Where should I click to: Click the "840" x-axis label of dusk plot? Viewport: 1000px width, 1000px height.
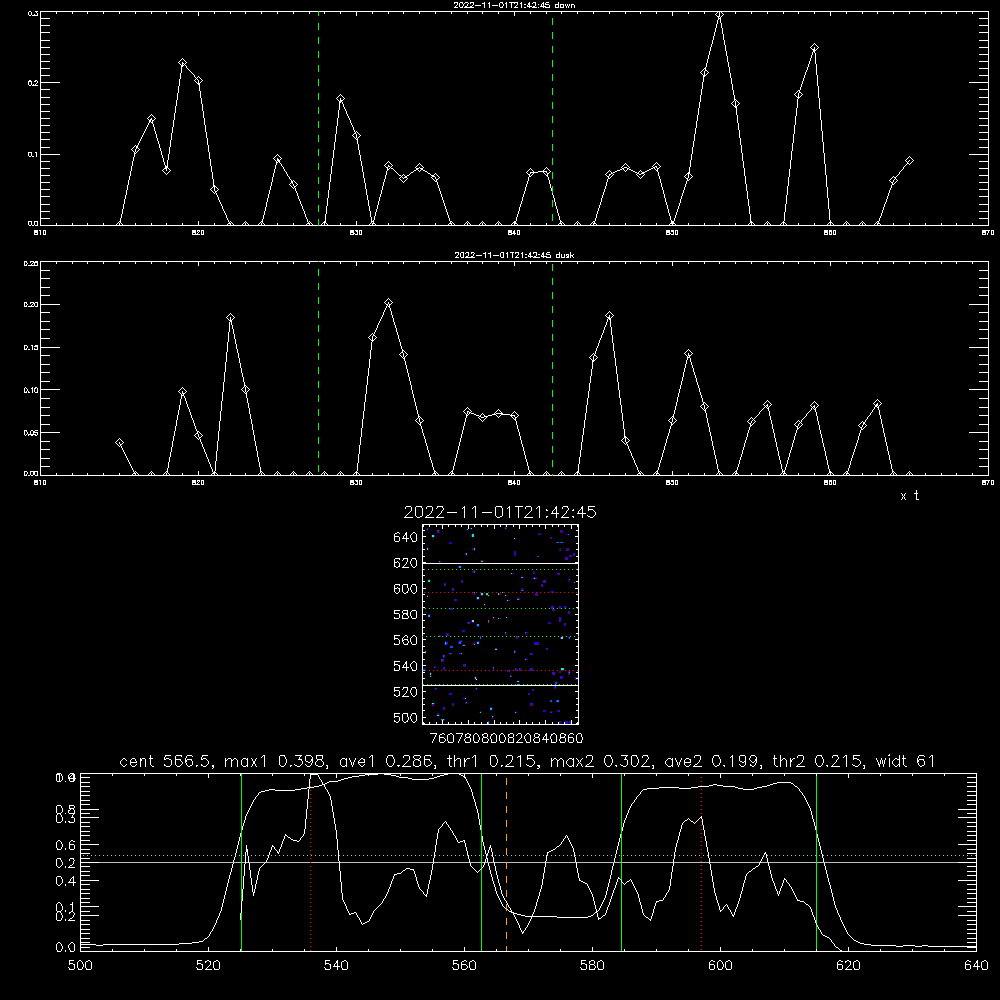coord(514,483)
